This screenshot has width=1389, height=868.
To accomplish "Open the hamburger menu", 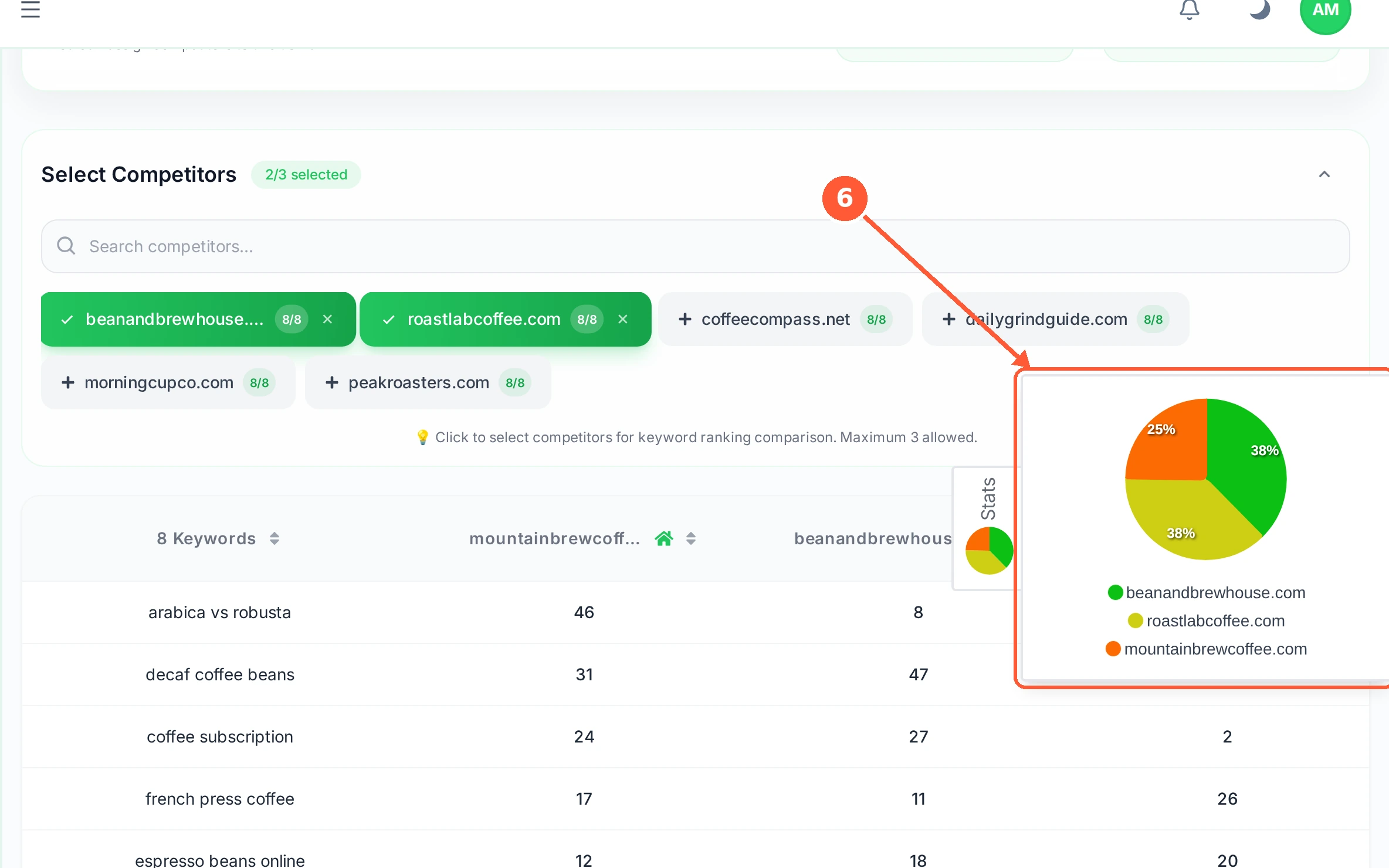I will 30,9.
